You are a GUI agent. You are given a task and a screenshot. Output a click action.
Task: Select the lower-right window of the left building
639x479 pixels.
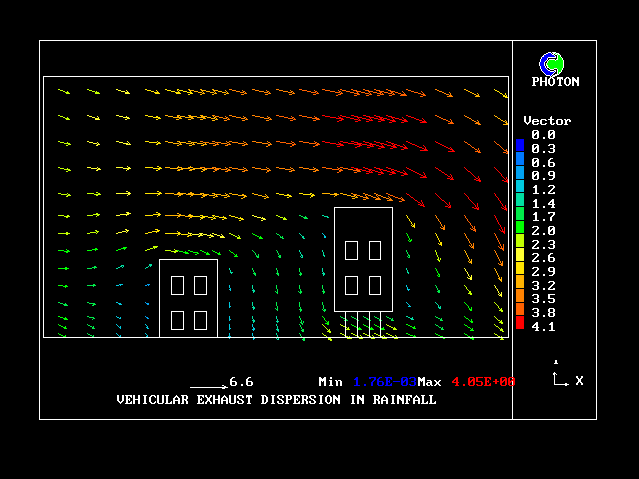click(200, 320)
